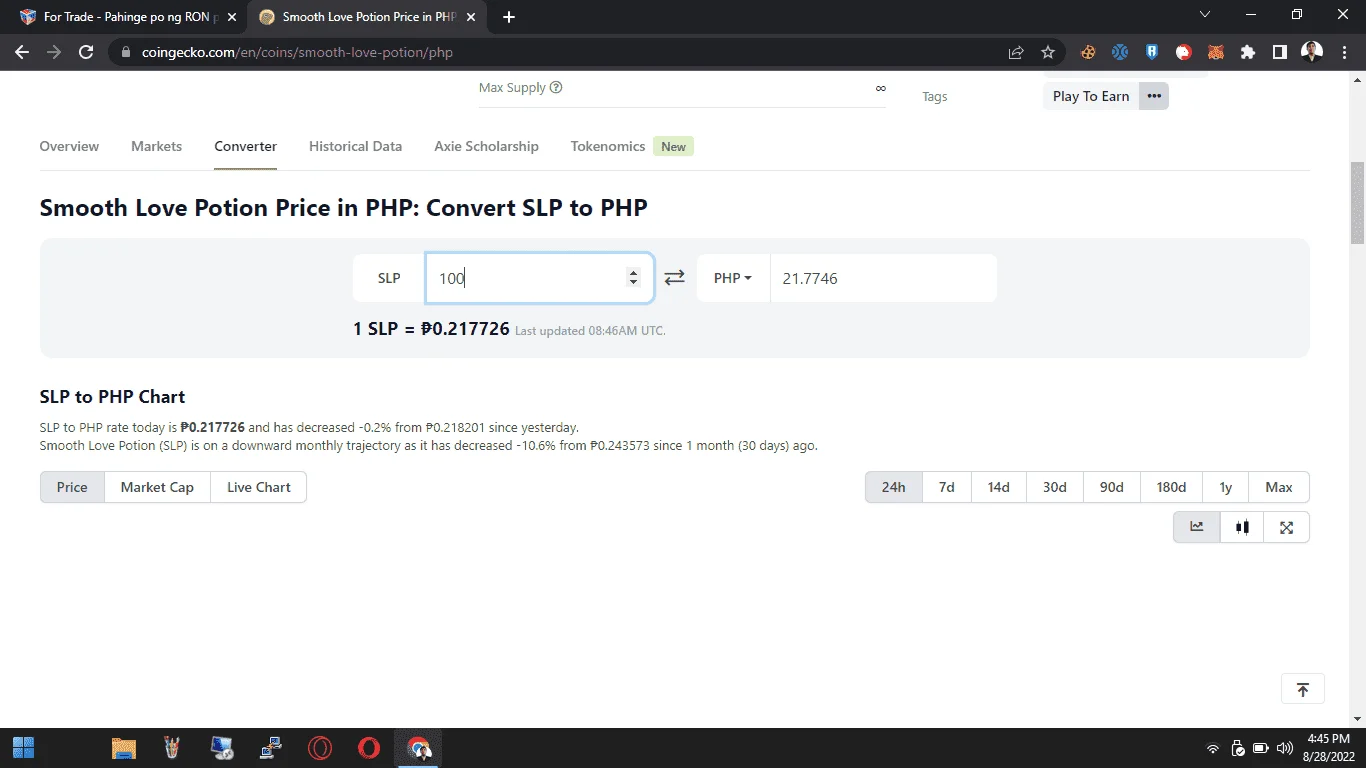The width and height of the screenshot is (1366, 768).
Task: Check the battery status icon in tray
Action: (1262, 748)
